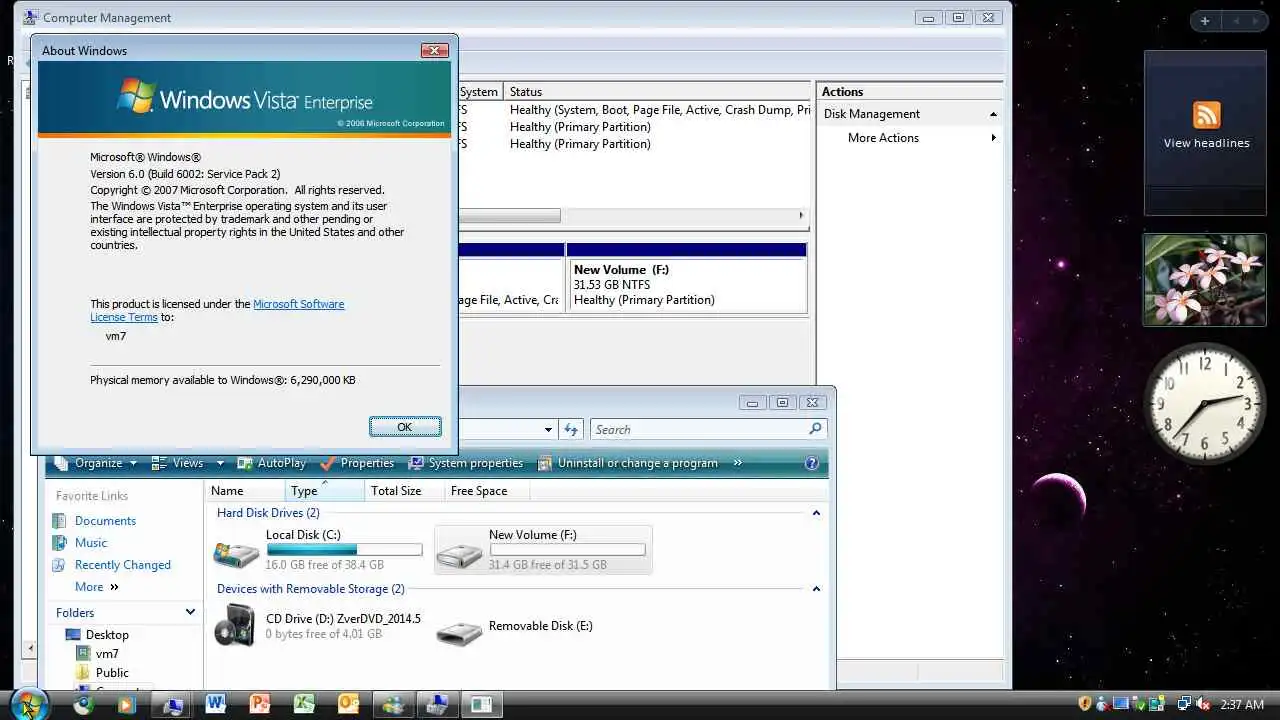This screenshot has height=720, width=1280.
Task: Click horizontal scrollbar in volume list
Action: [510, 216]
